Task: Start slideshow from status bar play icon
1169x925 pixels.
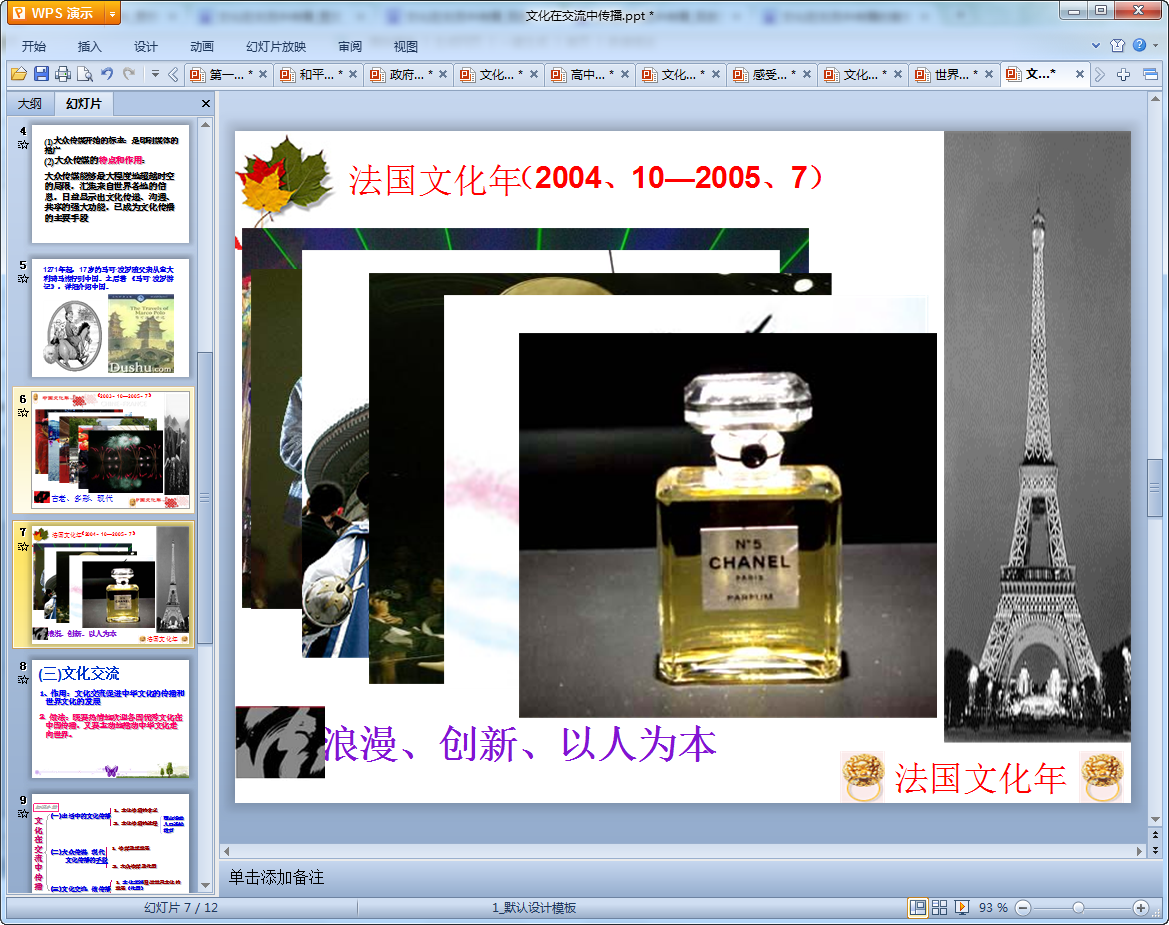Action: pos(962,907)
